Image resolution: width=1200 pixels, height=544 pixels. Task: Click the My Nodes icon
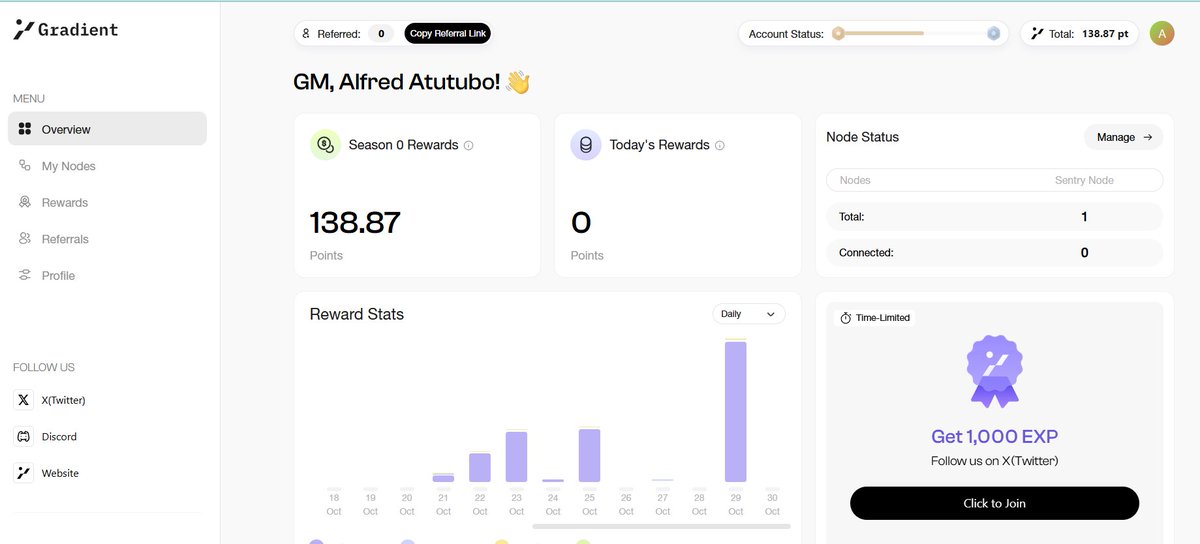tap(25, 166)
